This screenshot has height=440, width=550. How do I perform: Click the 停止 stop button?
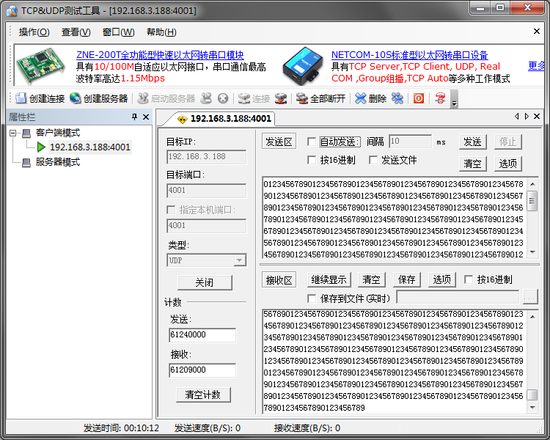tap(508, 142)
